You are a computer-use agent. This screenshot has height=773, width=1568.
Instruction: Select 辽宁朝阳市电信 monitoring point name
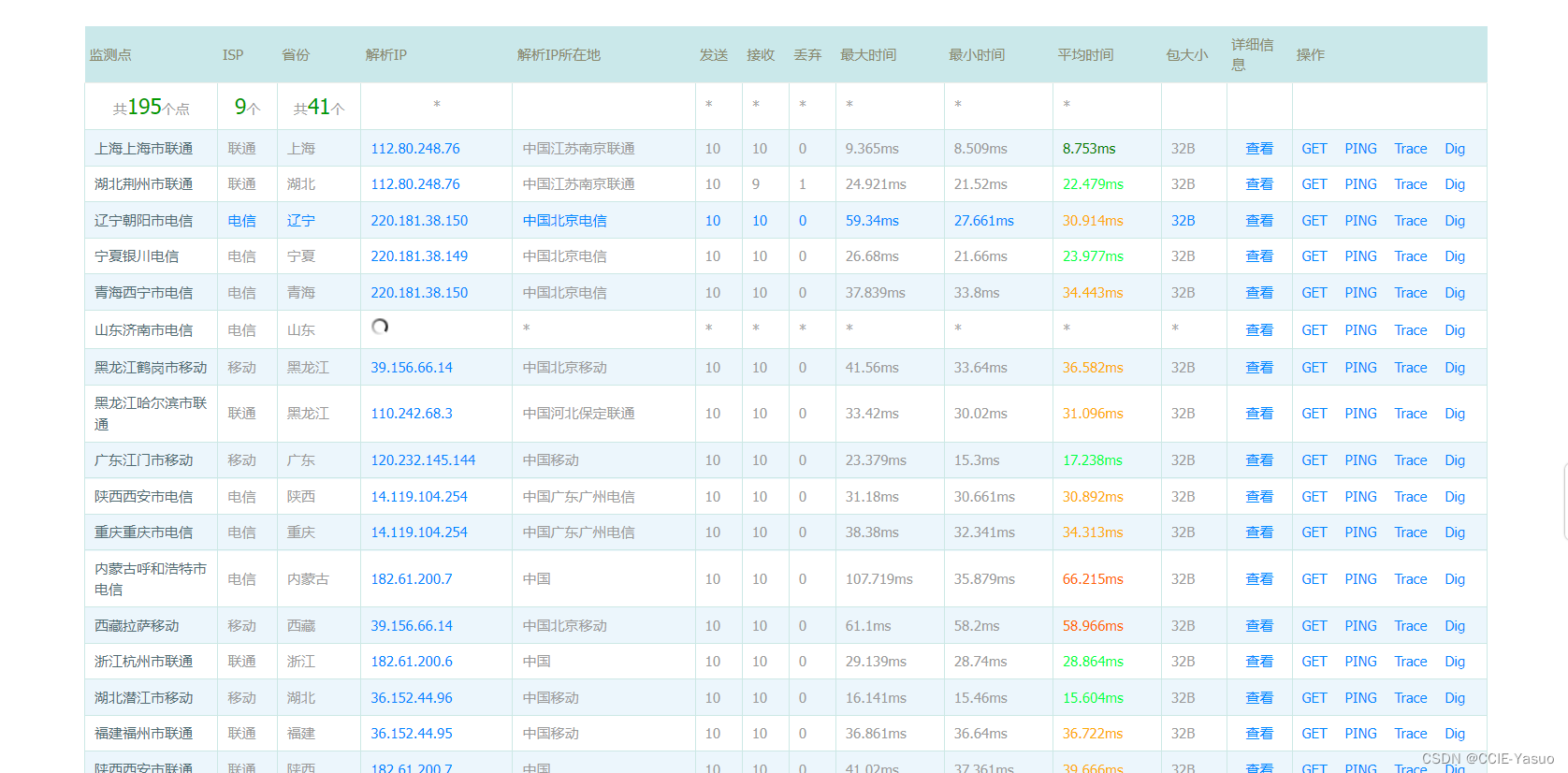tap(143, 221)
